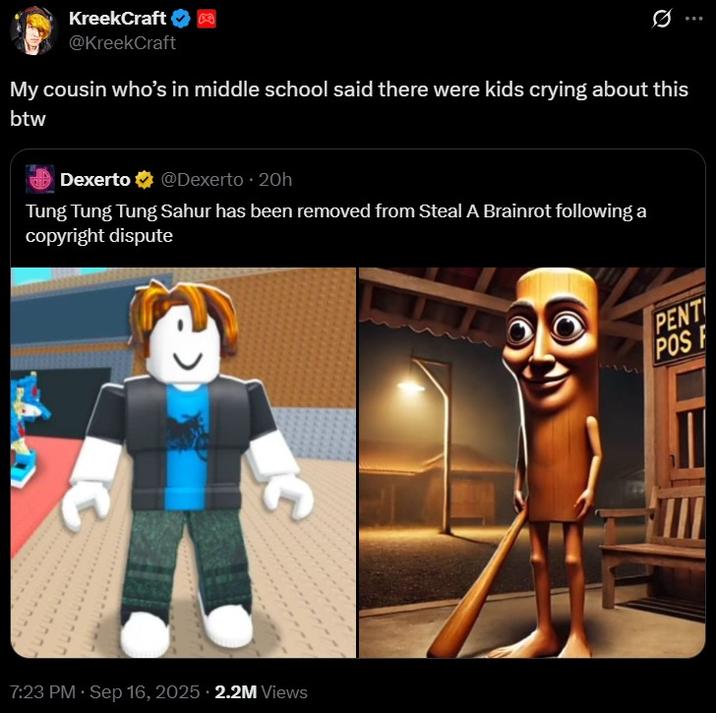Open the Grok explain-post icon
Screen dimensions: 716x713
click(x=659, y=19)
